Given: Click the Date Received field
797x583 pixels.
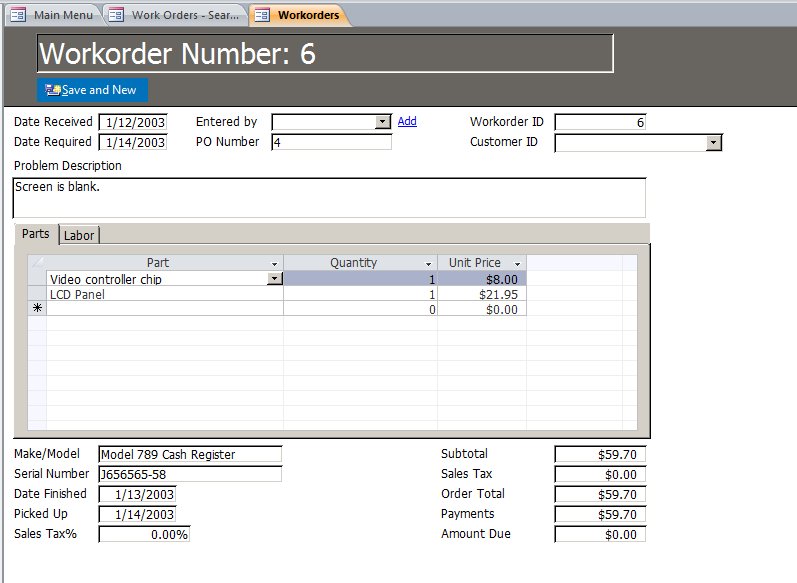Looking at the screenshot, I should [133, 122].
